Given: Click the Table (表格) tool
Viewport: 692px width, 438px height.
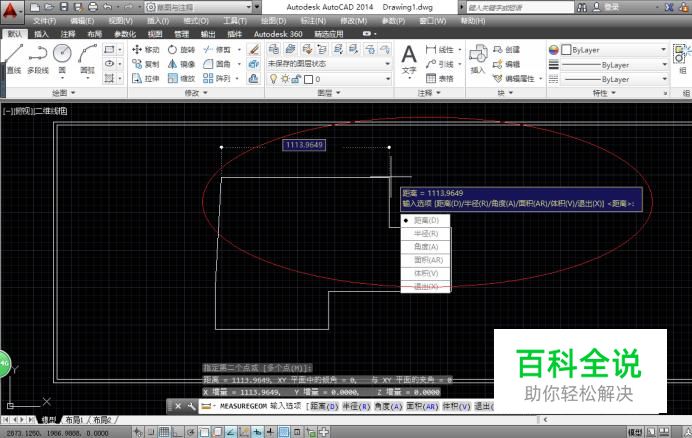Looking at the screenshot, I should pos(440,79).
